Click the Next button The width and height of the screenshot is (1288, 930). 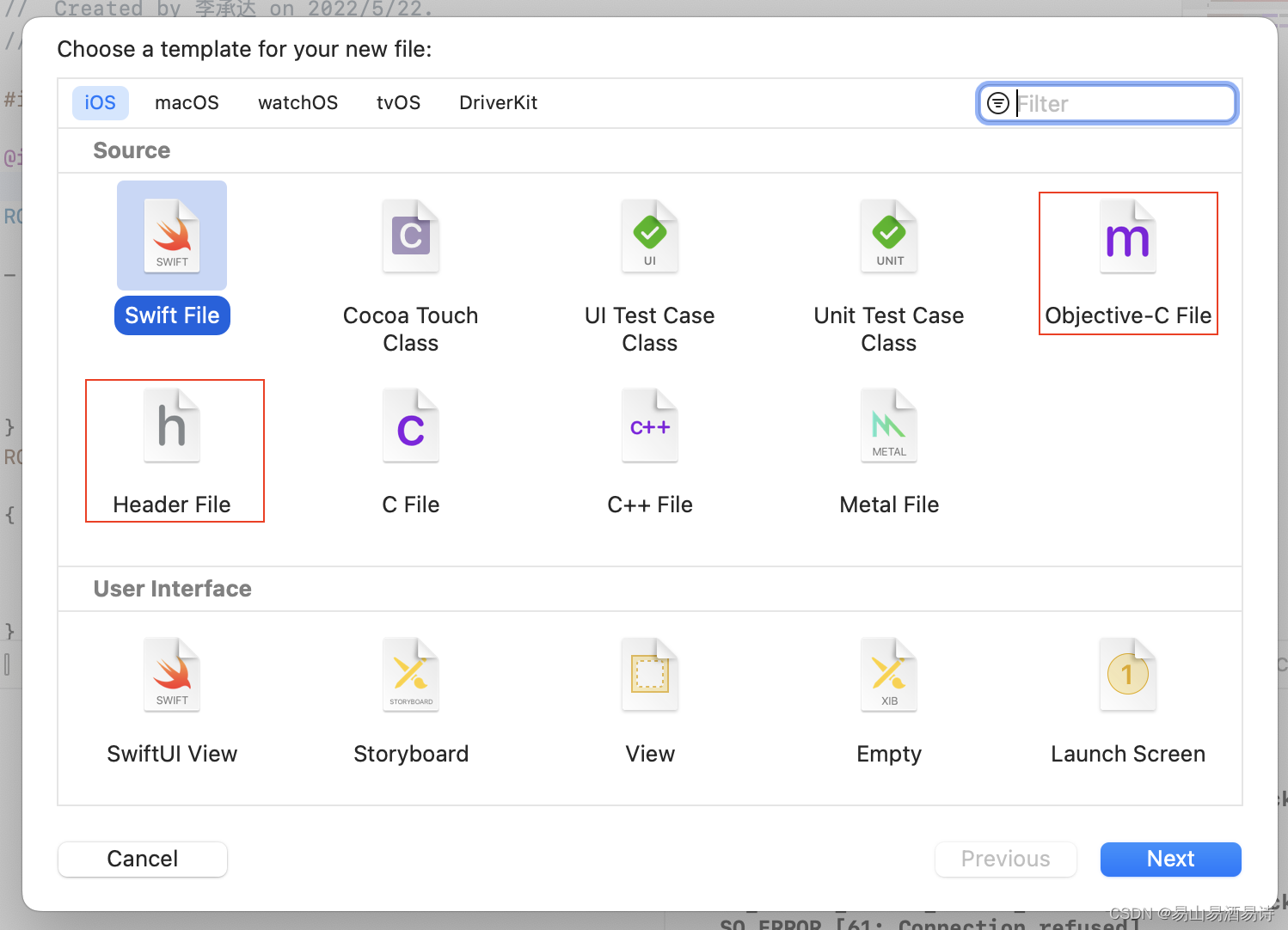pos(1171,859)
